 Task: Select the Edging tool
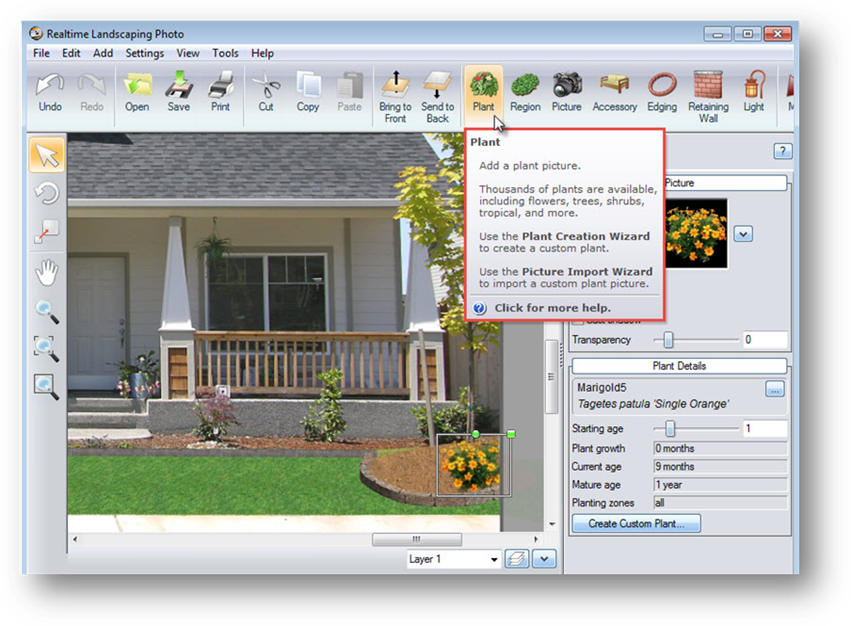tap(662, 92)
